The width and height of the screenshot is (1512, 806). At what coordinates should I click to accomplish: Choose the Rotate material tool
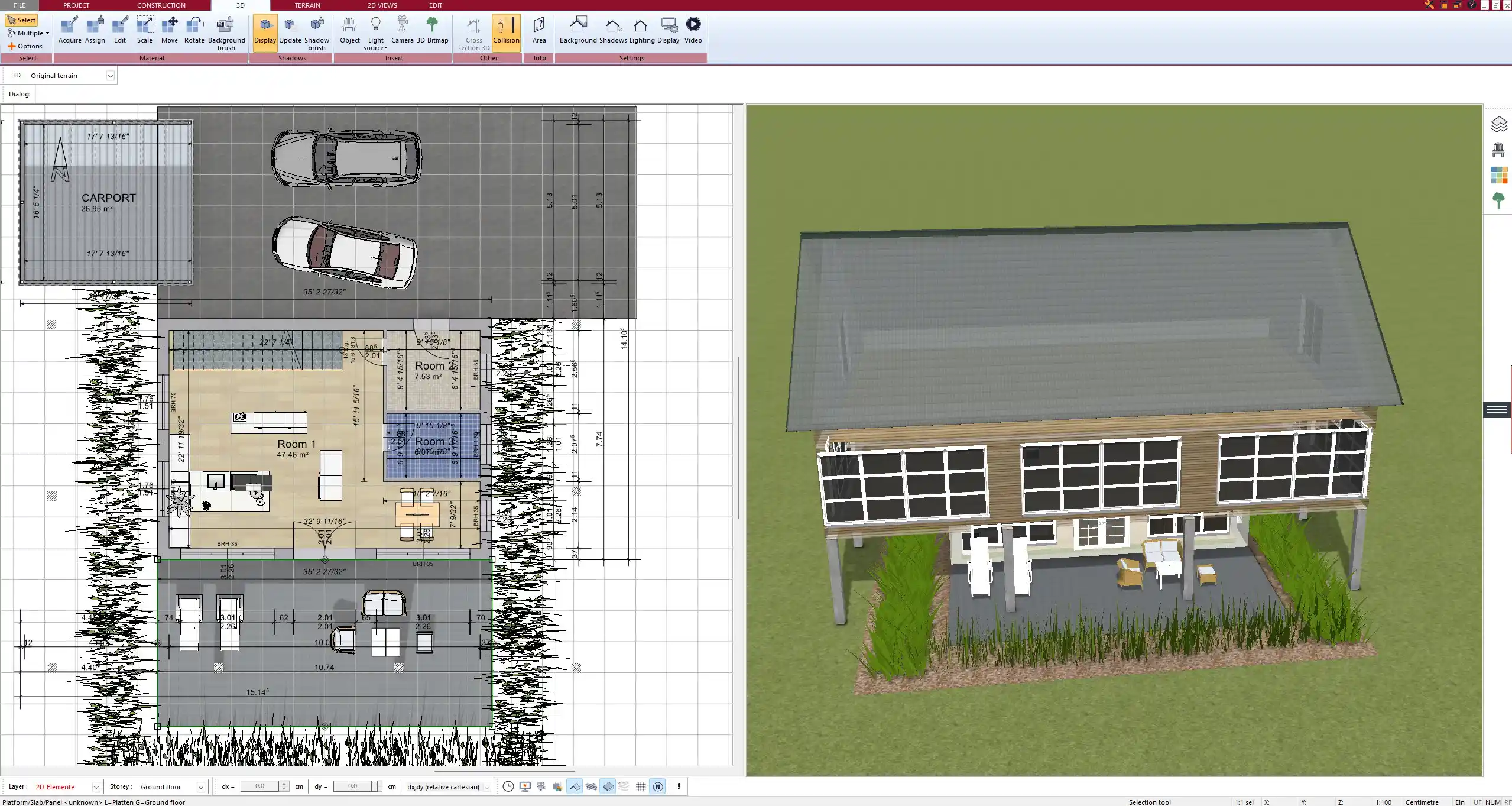tap(194, 31)
